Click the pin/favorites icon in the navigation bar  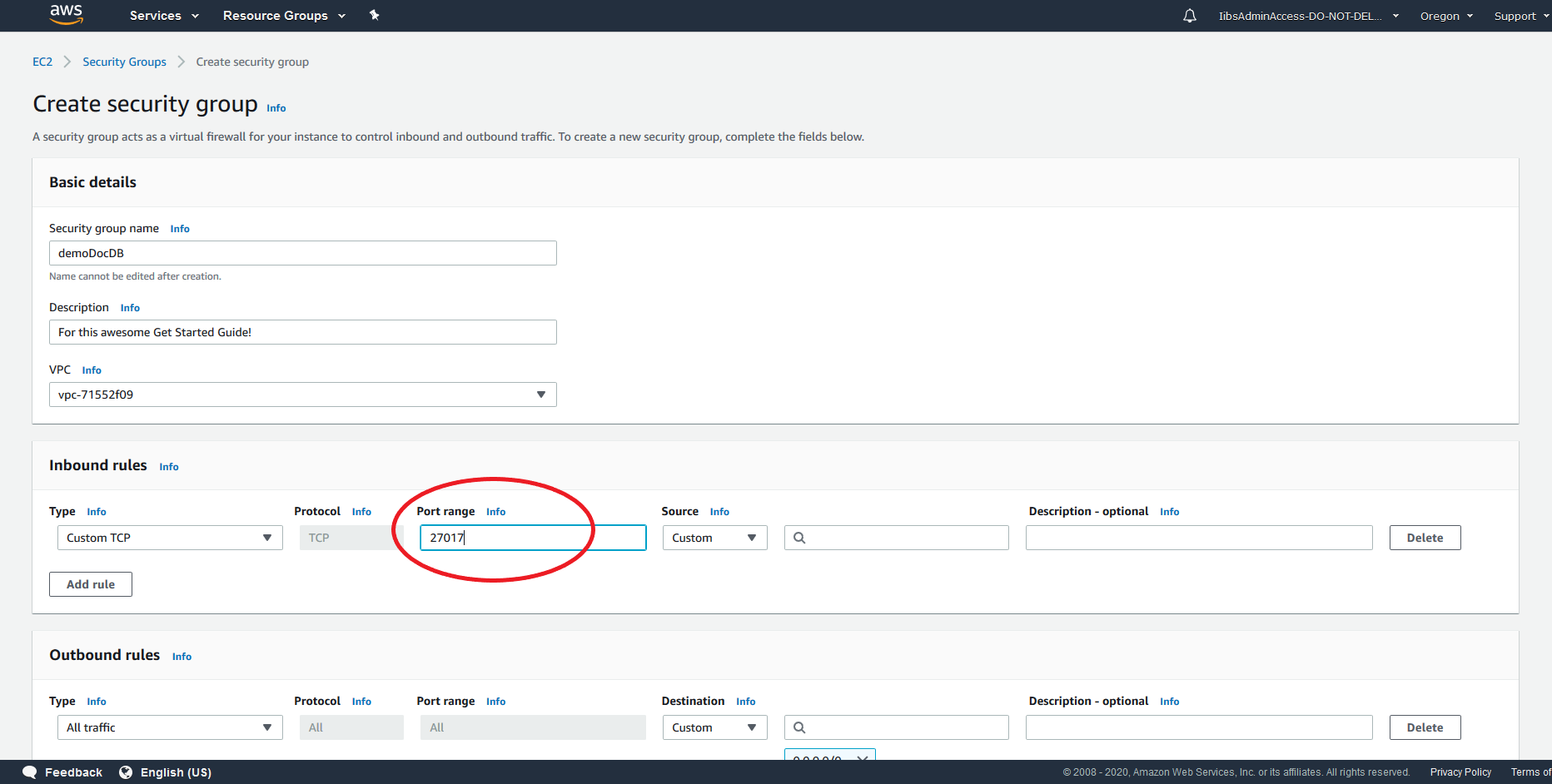point(374,15)
